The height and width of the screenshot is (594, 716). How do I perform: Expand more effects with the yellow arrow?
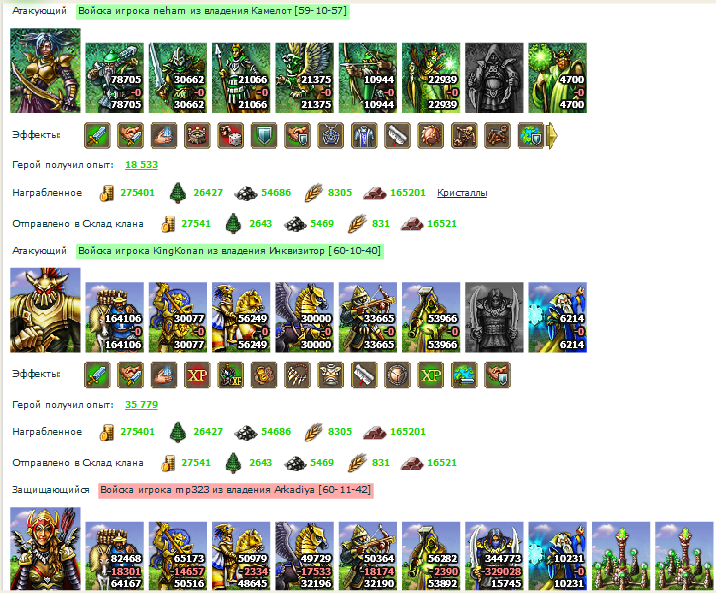[552, 135]
